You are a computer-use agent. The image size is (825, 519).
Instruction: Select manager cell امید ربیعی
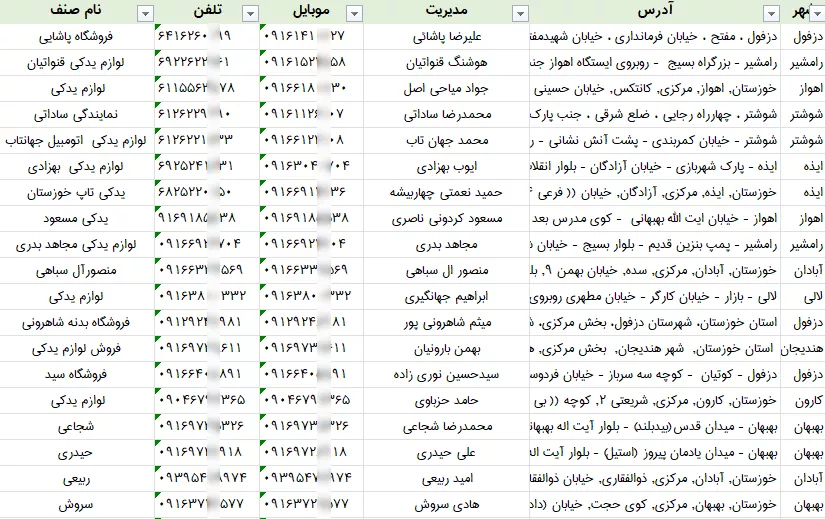click(x=447, y=478)
